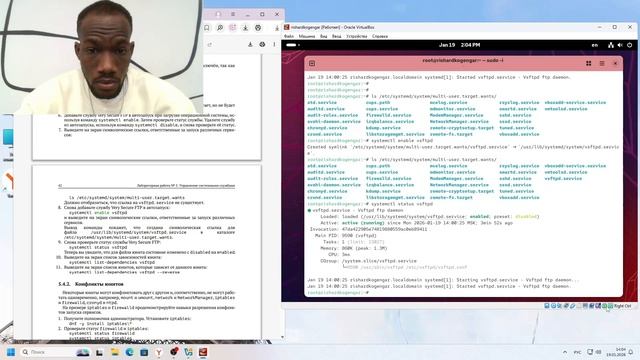Open new tab button in terminal header
Image resolution: width=640 pixels, height=360 pixels.
312,64
